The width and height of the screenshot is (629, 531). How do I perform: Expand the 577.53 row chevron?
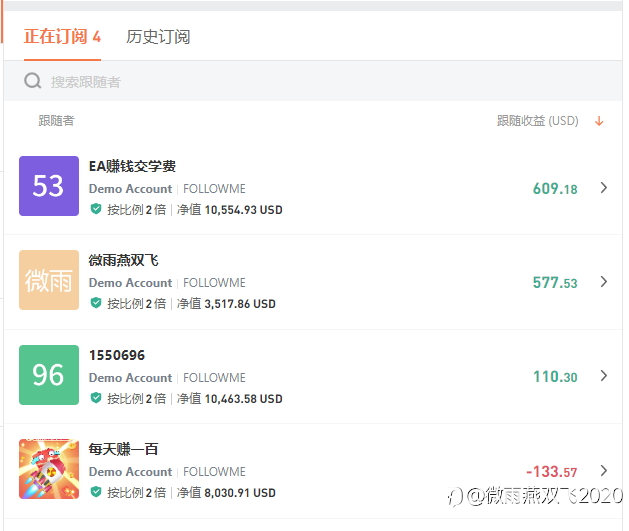pyautogui.click(x=603, y=282)
